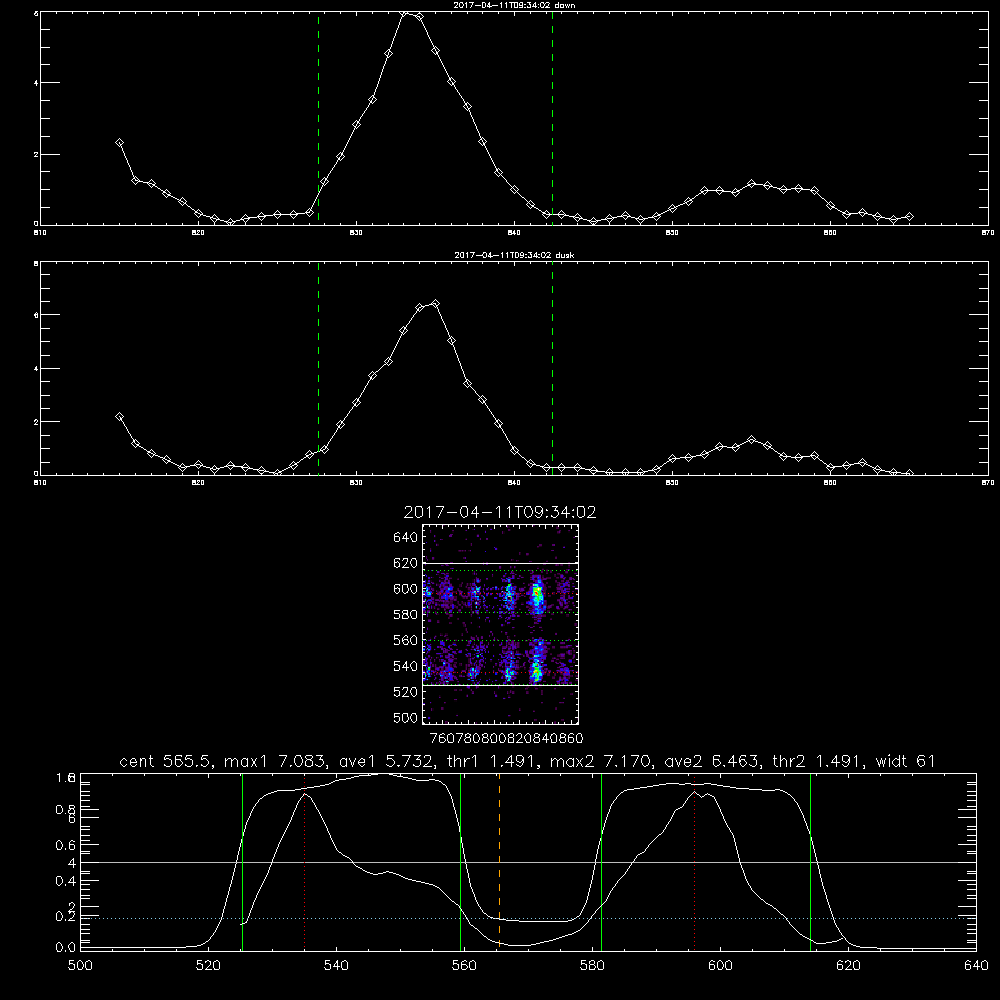Click the orange dashed center line at 565.5
Viewport: 1000px width, 1000px height.
click(x=499, y=862)
